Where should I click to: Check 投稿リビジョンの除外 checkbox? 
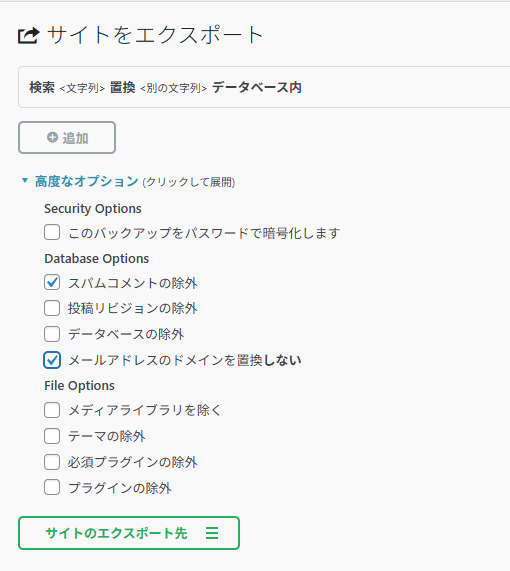click(x=52, y=308)
